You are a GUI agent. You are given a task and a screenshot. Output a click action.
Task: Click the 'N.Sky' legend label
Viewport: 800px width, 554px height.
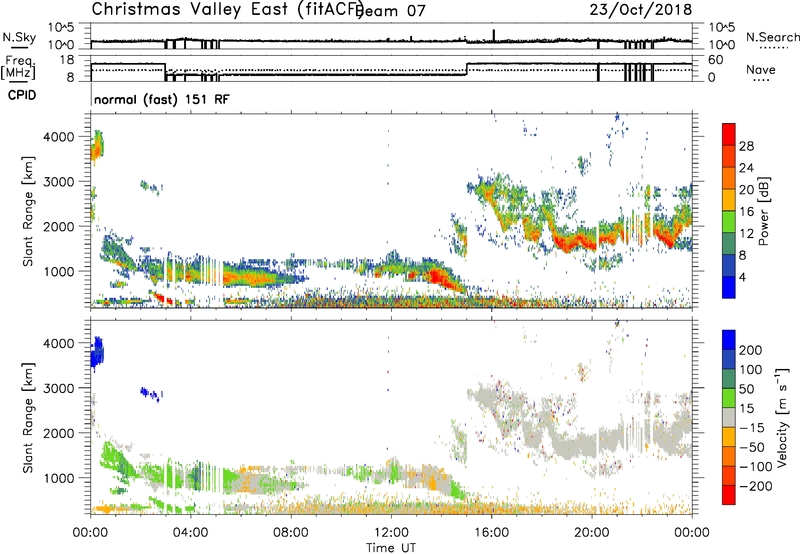click(x=19, y=37)
